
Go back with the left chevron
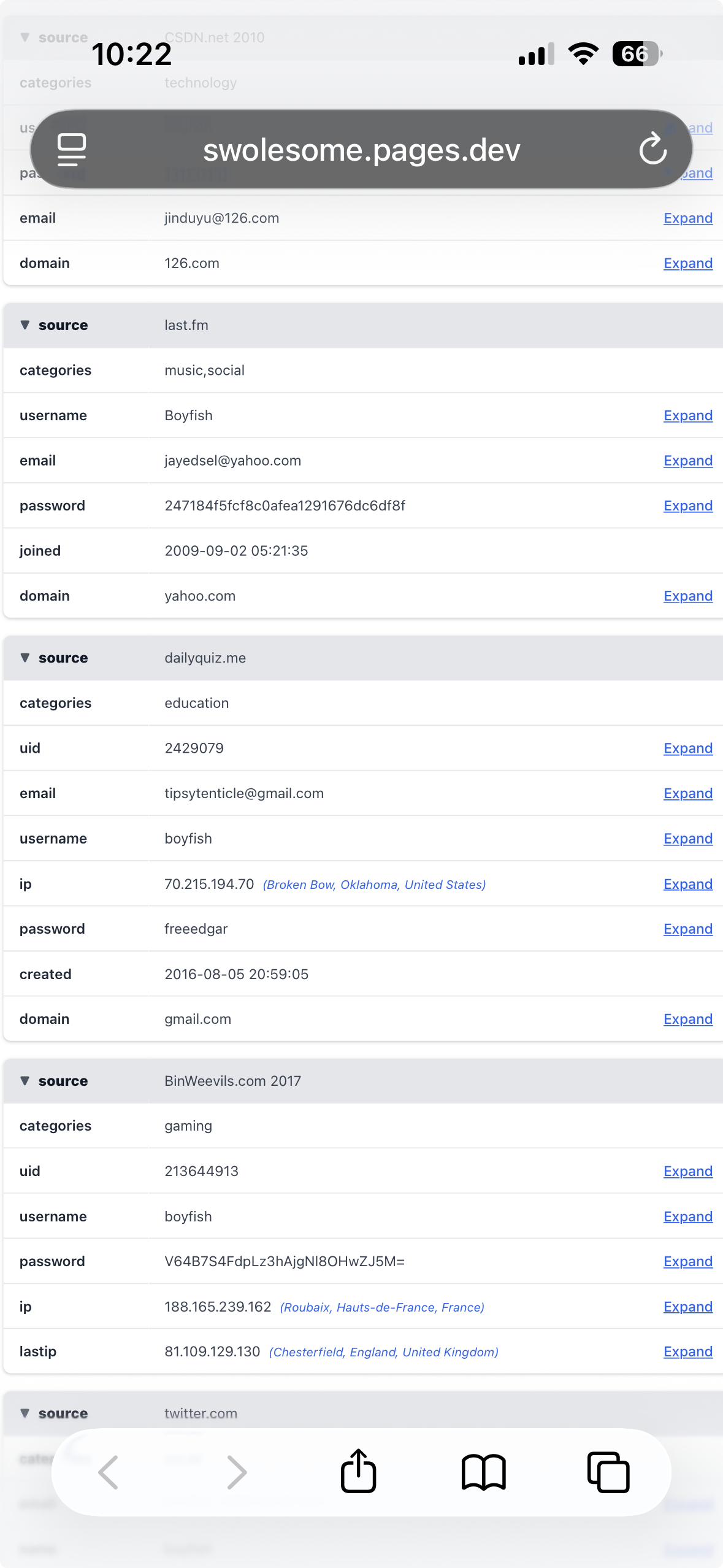point(109,1472)
